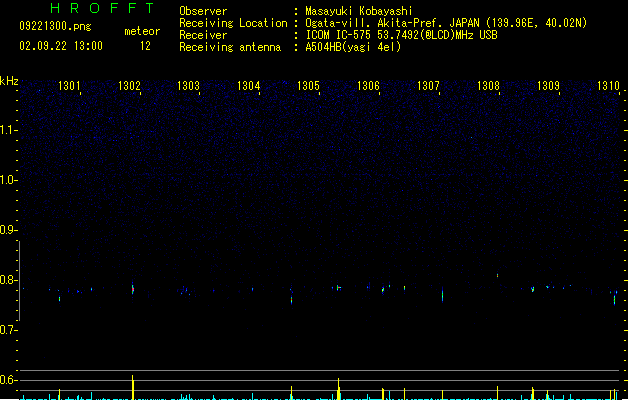Screen dimensions: 629x400
Task: Click the date stamp 02.09.22 13:00
Action: (61, 46)
